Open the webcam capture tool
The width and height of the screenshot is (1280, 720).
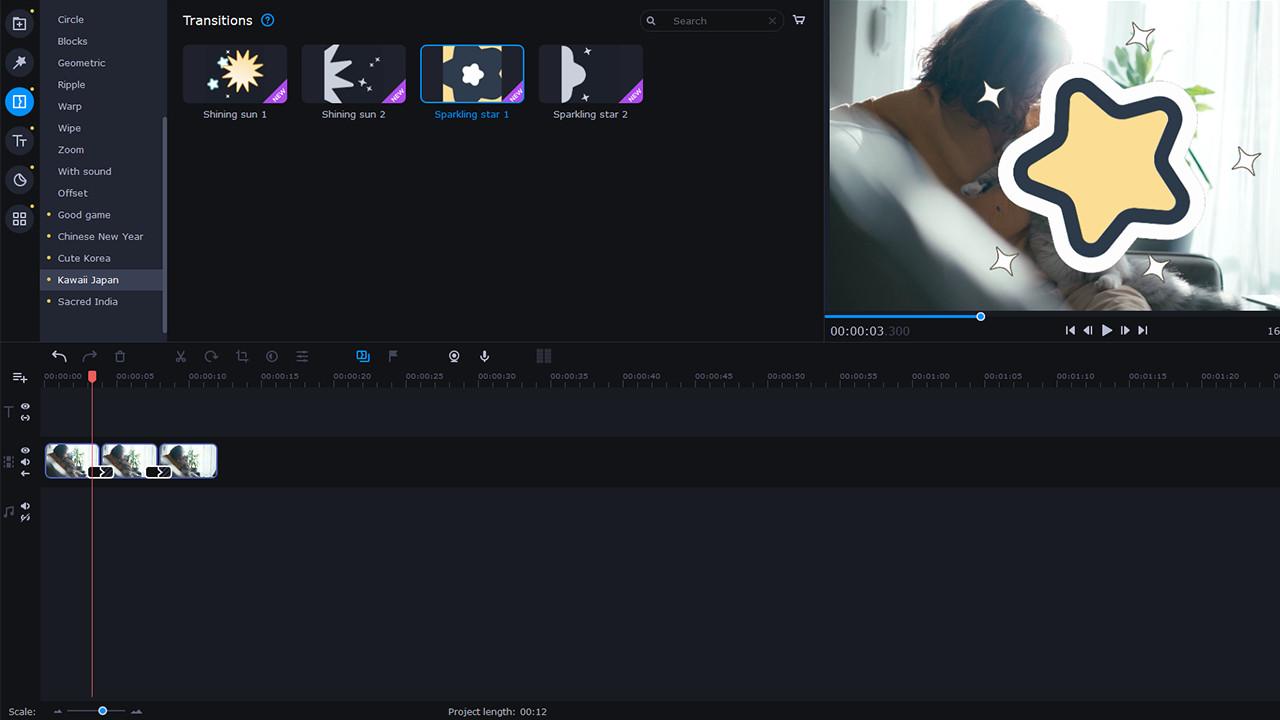click(454, 356)
